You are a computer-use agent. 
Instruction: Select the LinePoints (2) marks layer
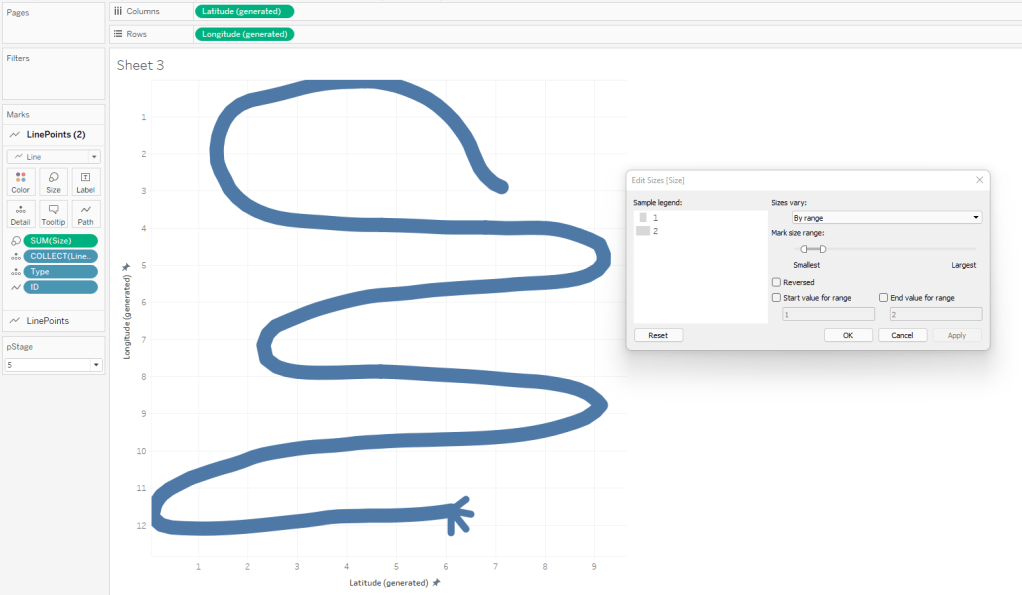point(55,134)
